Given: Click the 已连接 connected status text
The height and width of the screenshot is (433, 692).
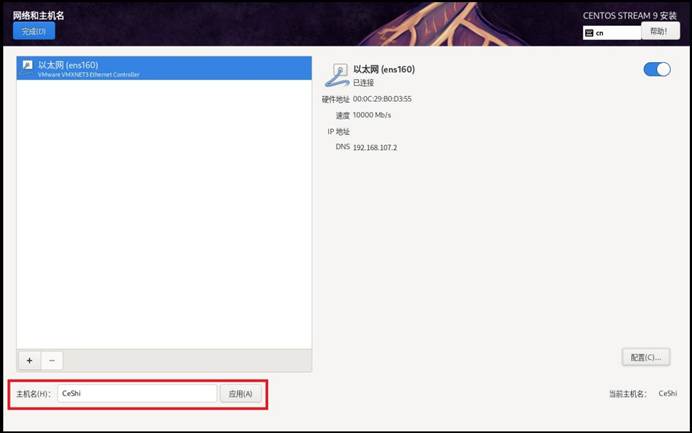Looking at the screenshot, I should point(363,83).
